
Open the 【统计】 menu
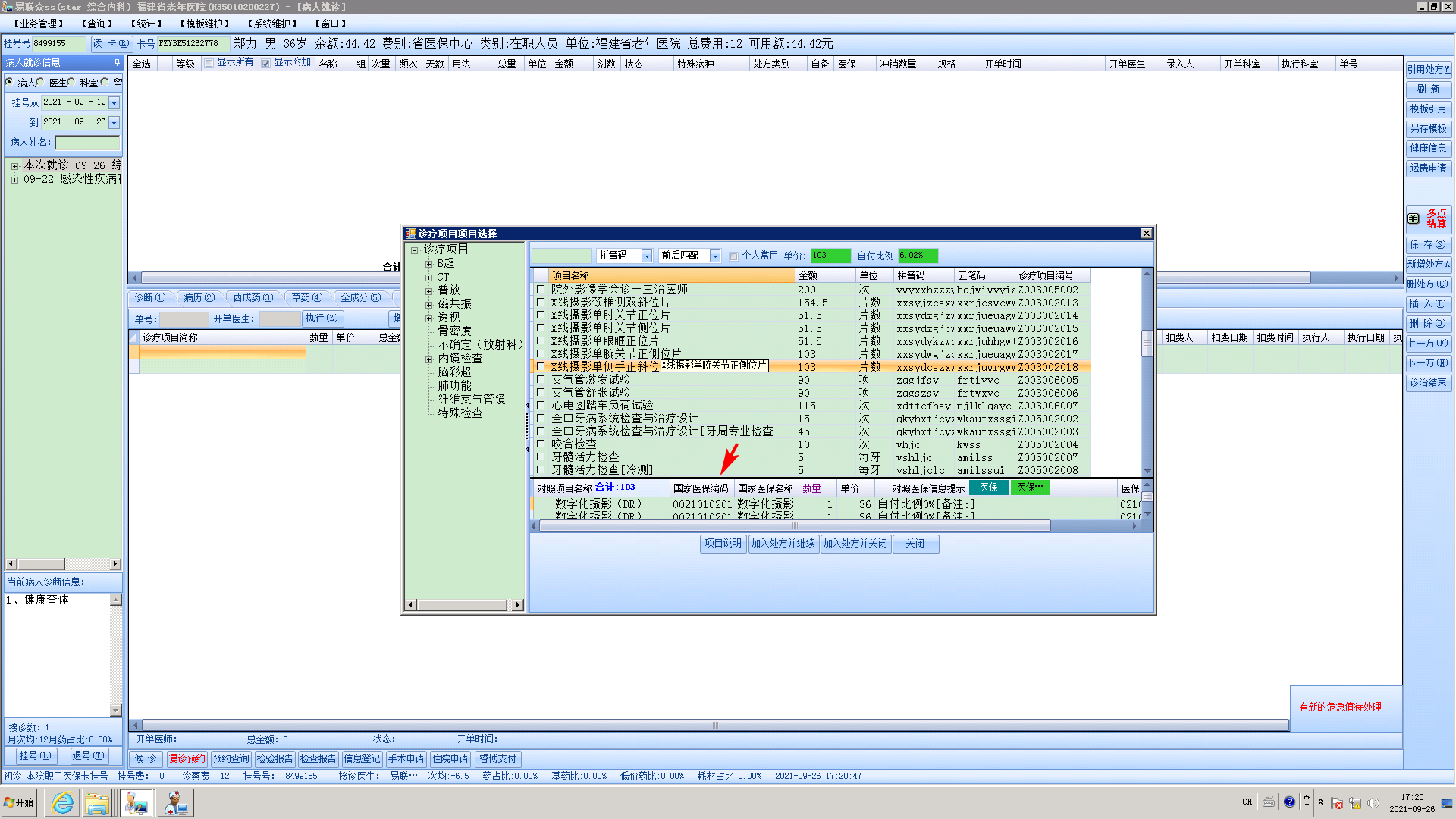146,24
